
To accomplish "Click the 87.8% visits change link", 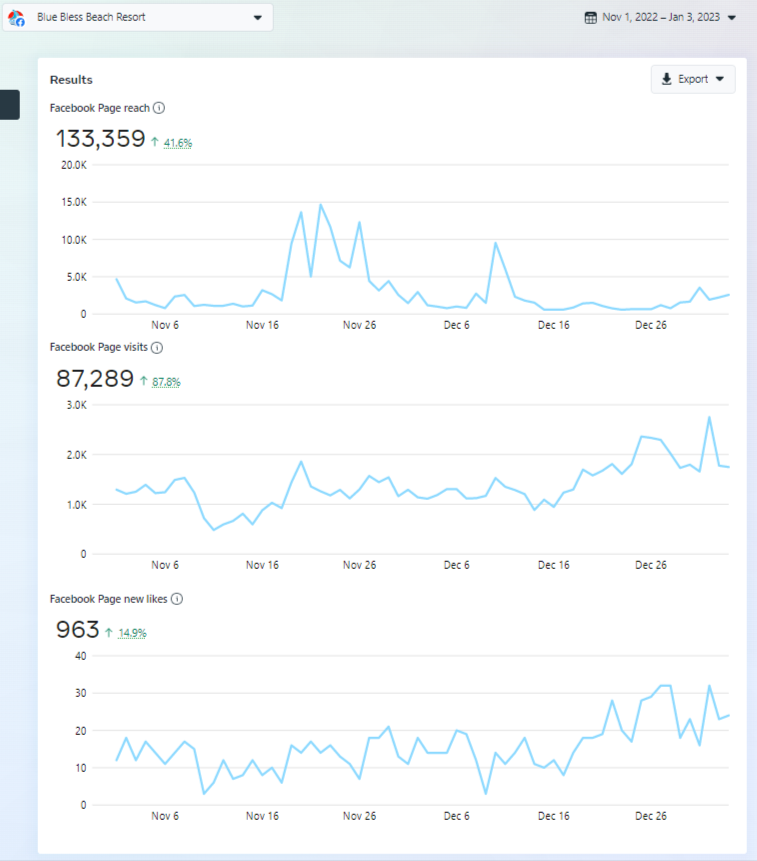I will 166,382.
